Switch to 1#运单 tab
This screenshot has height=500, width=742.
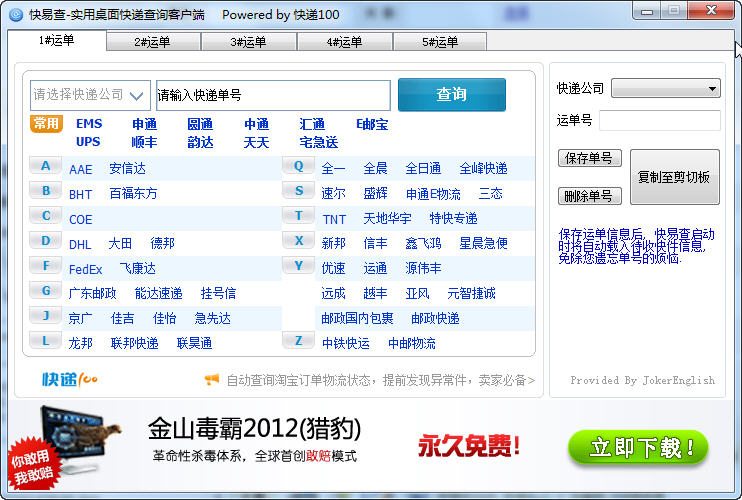(x=56, y=41)
